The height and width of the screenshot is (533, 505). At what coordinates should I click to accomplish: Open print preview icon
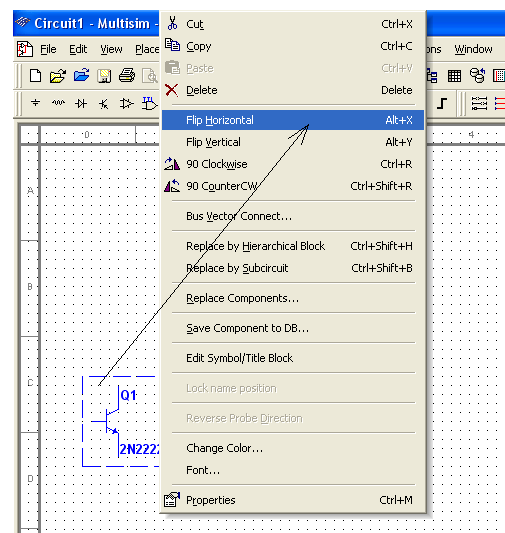[x=150, y=75]
